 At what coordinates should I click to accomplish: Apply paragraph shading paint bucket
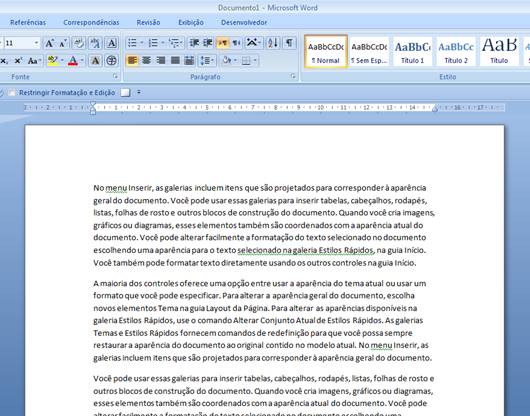click(x=227, y=61)
